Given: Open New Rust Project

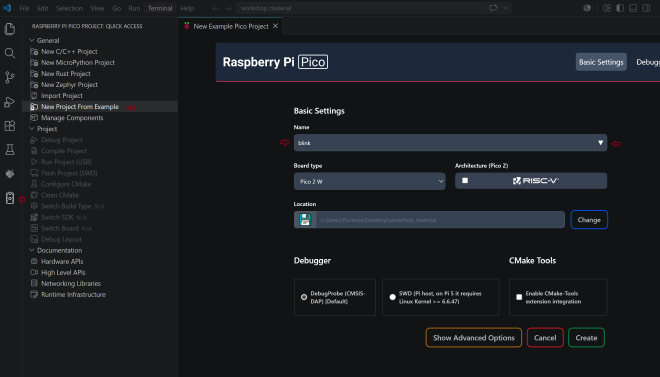Looking at the screenshot, I should [66, 74].
